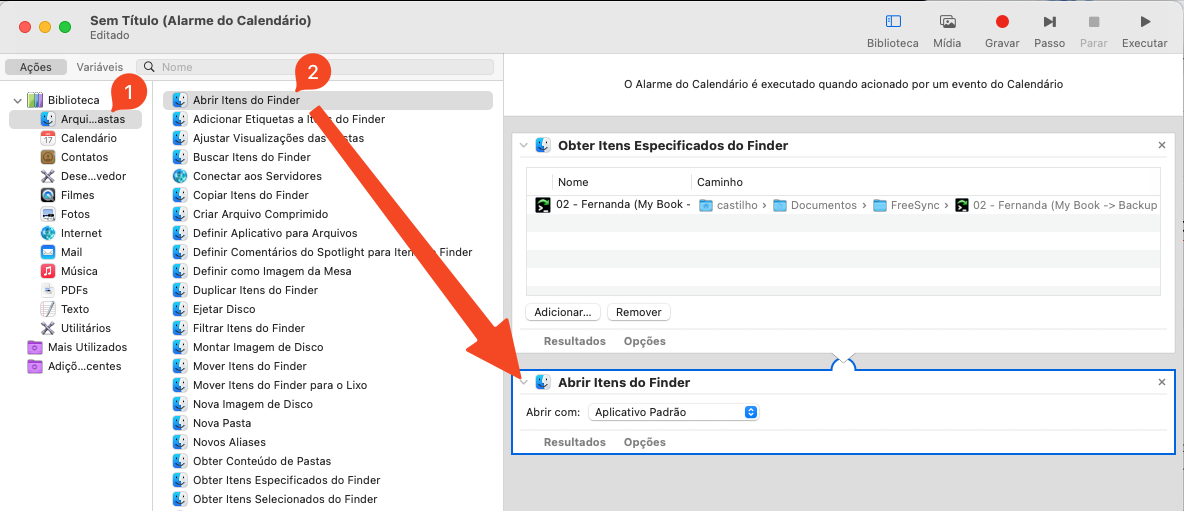The image size is (1184, 511).
Task: Open the Mídia browser icon
Action: click(x=947, y=22)
